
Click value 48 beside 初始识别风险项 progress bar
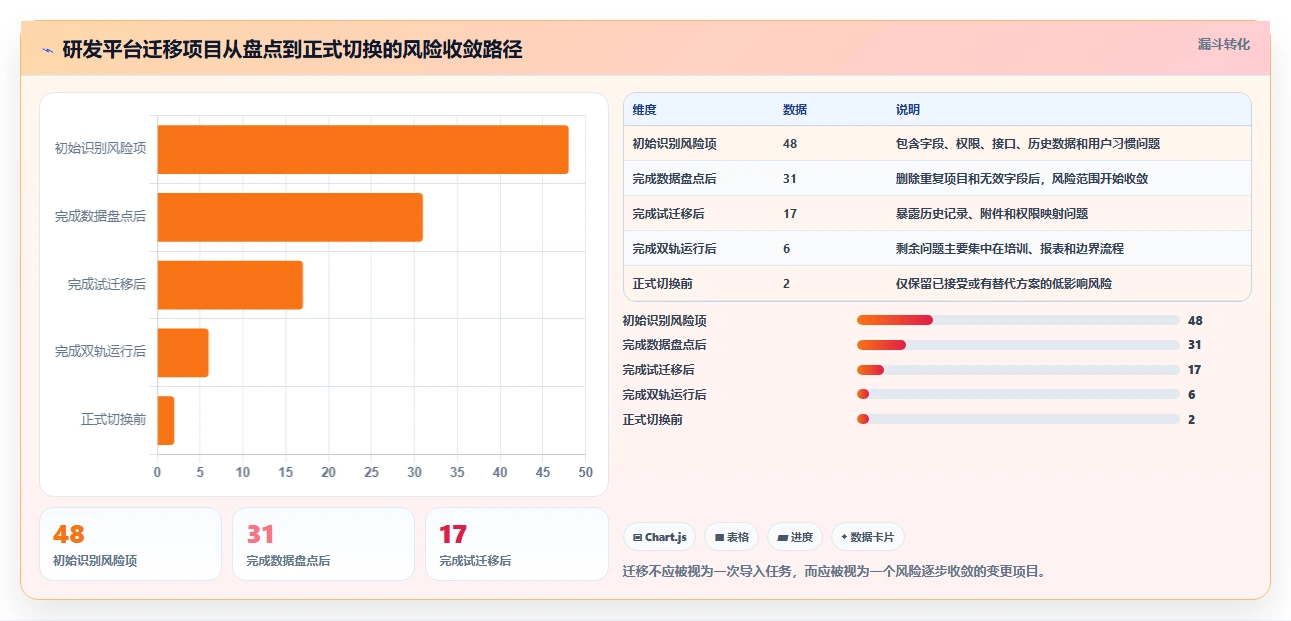pyautogui.click(x=1195, y=321)
